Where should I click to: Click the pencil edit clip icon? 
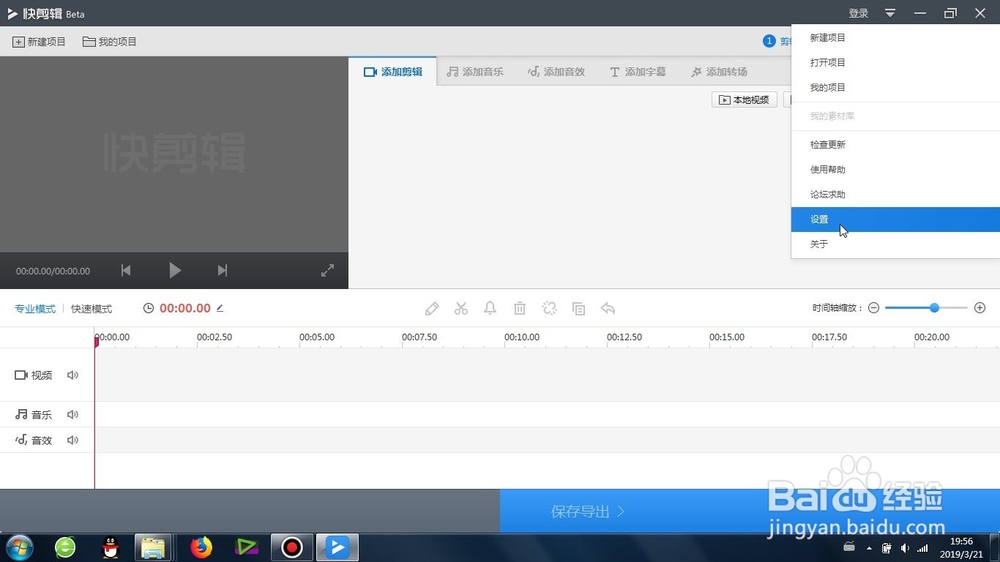tap(432, 309)
